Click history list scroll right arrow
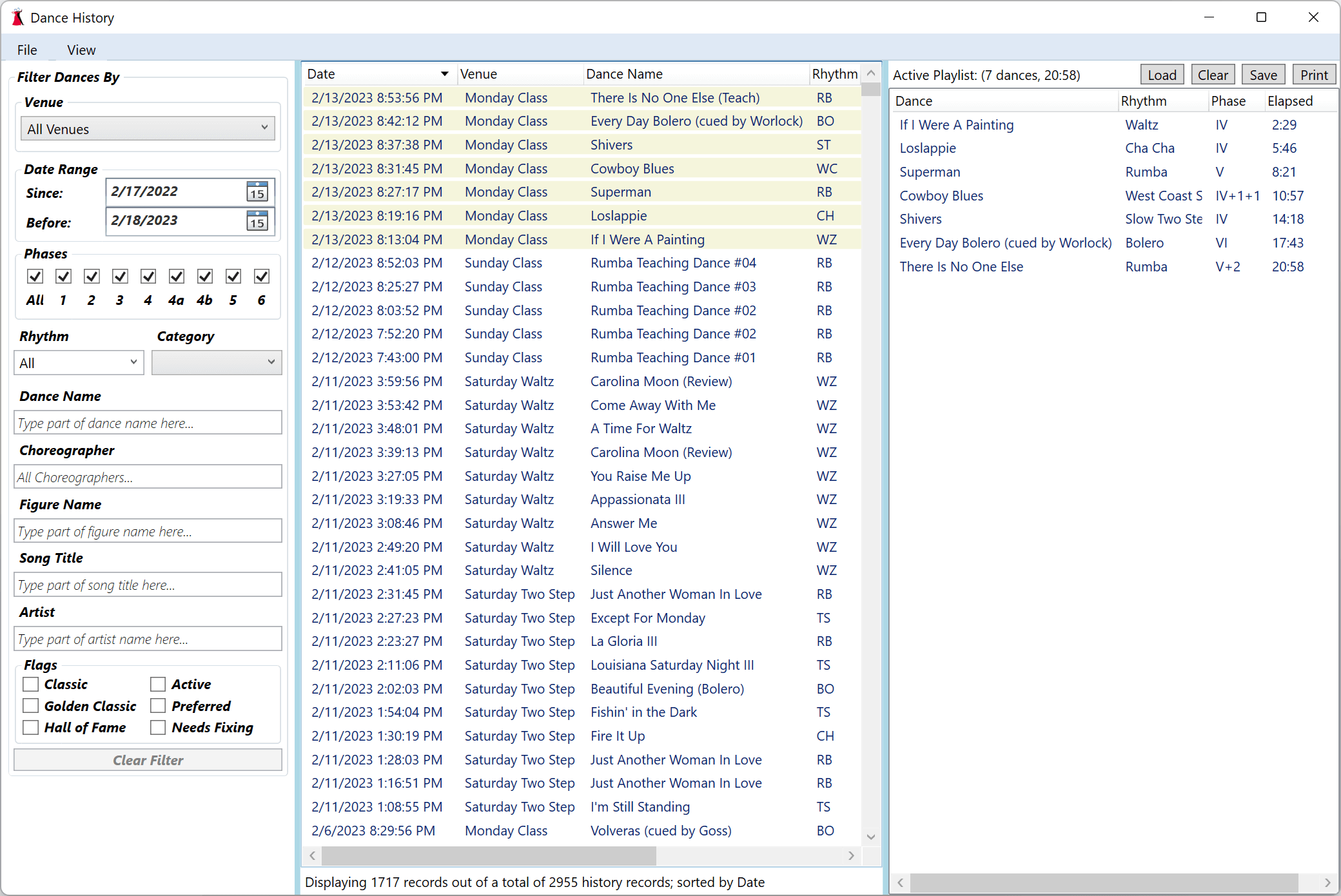 (851, 855)
